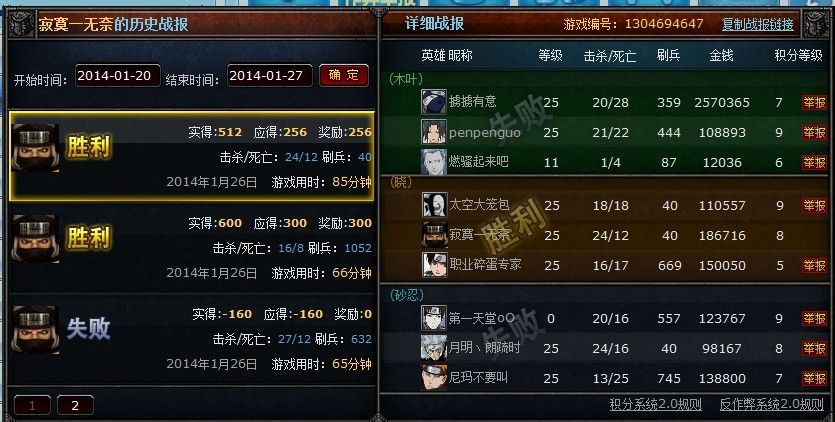Click hero portrait for 第一天堂oO

pyautogui.click(x=433, y=318)
